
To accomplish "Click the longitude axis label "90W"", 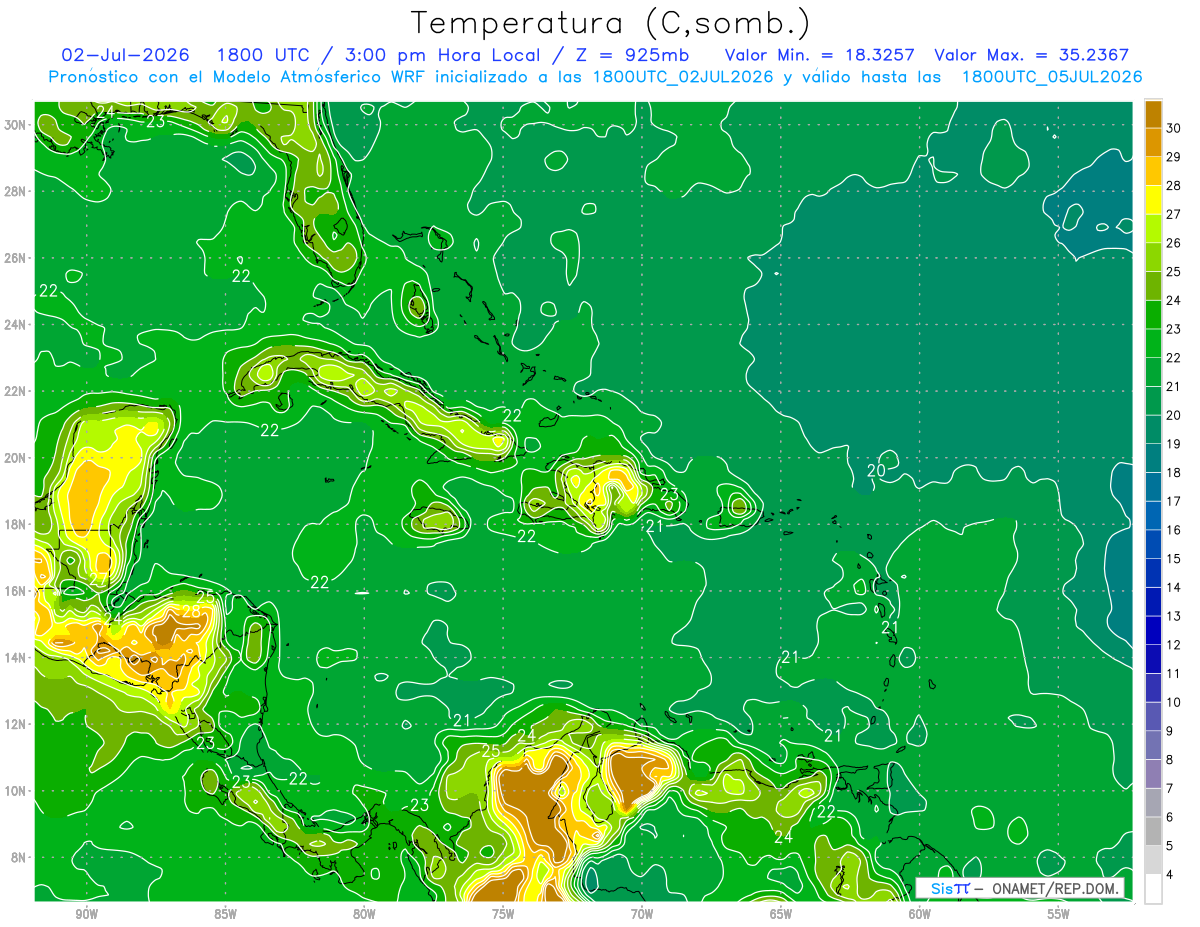I will pyautogui.click(x=86, y=913).
